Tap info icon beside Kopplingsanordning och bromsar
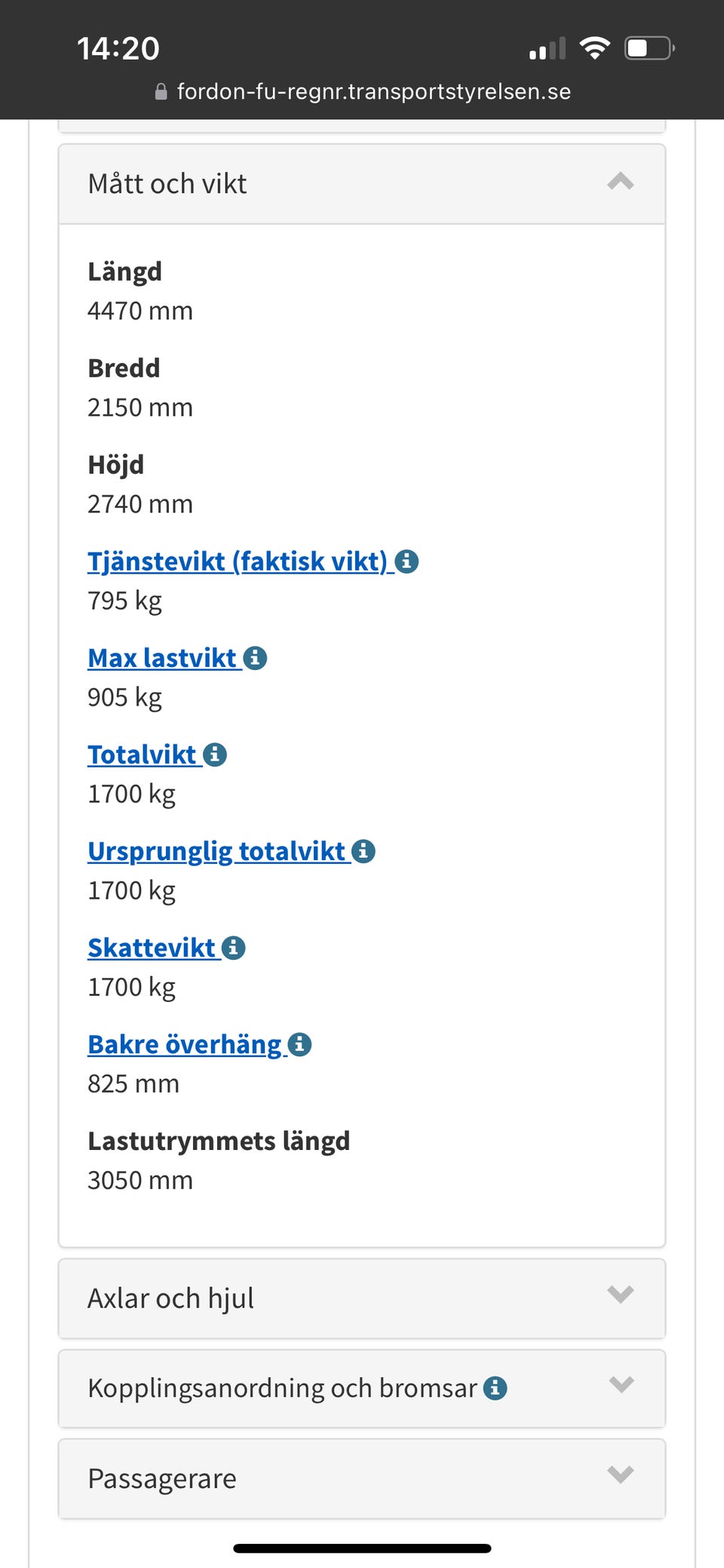The width and height of the screenshot is (724, 1568). point(495,1388)
